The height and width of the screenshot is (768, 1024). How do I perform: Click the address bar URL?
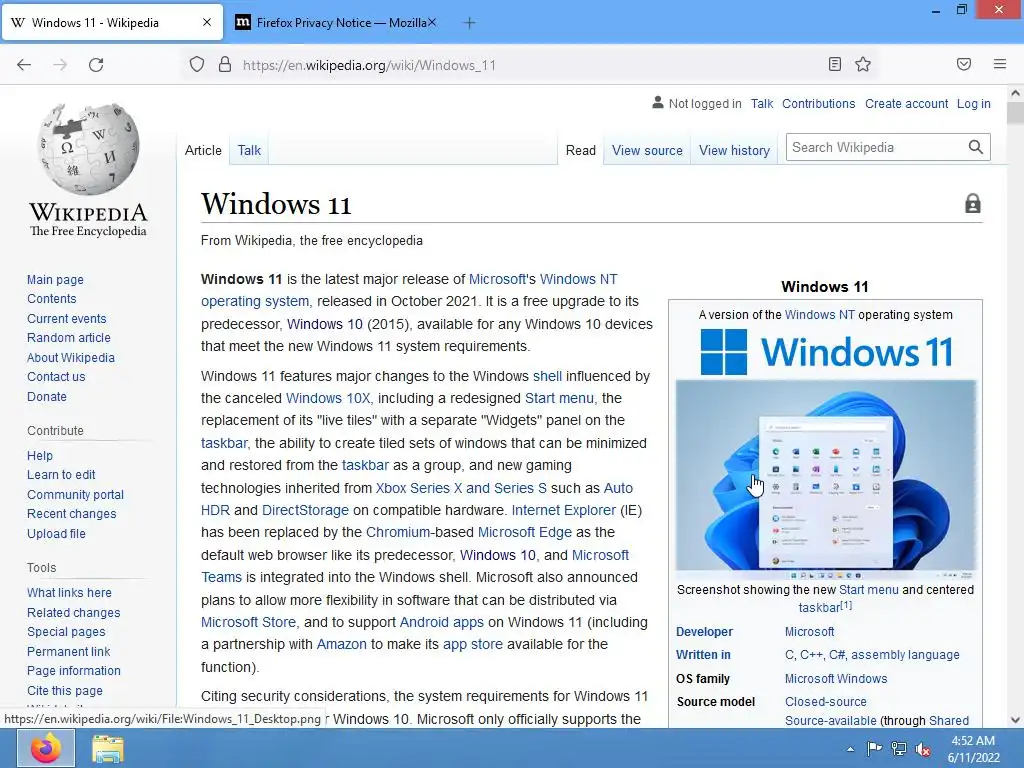369,65
